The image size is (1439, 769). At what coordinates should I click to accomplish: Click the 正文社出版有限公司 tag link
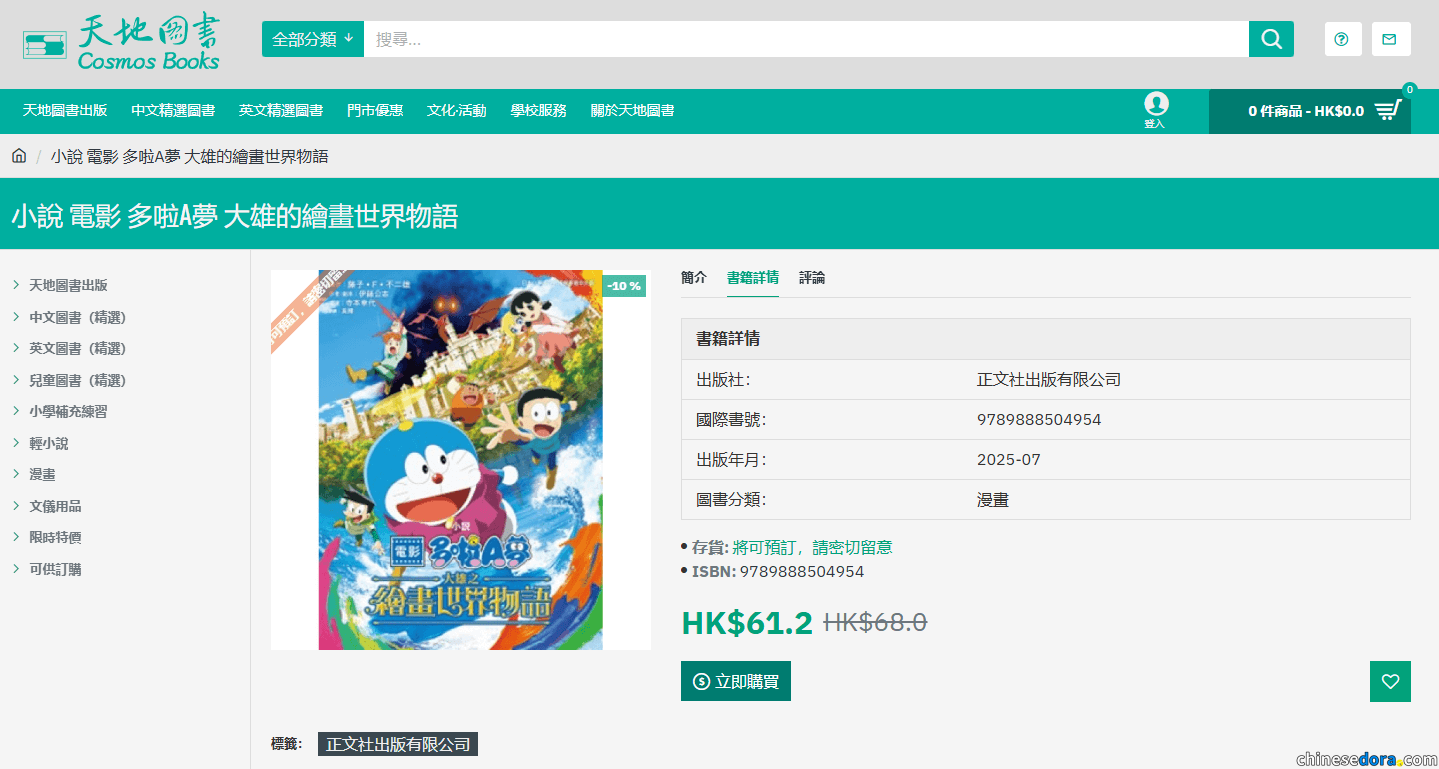pyautogui.click(x=398, y=744)
